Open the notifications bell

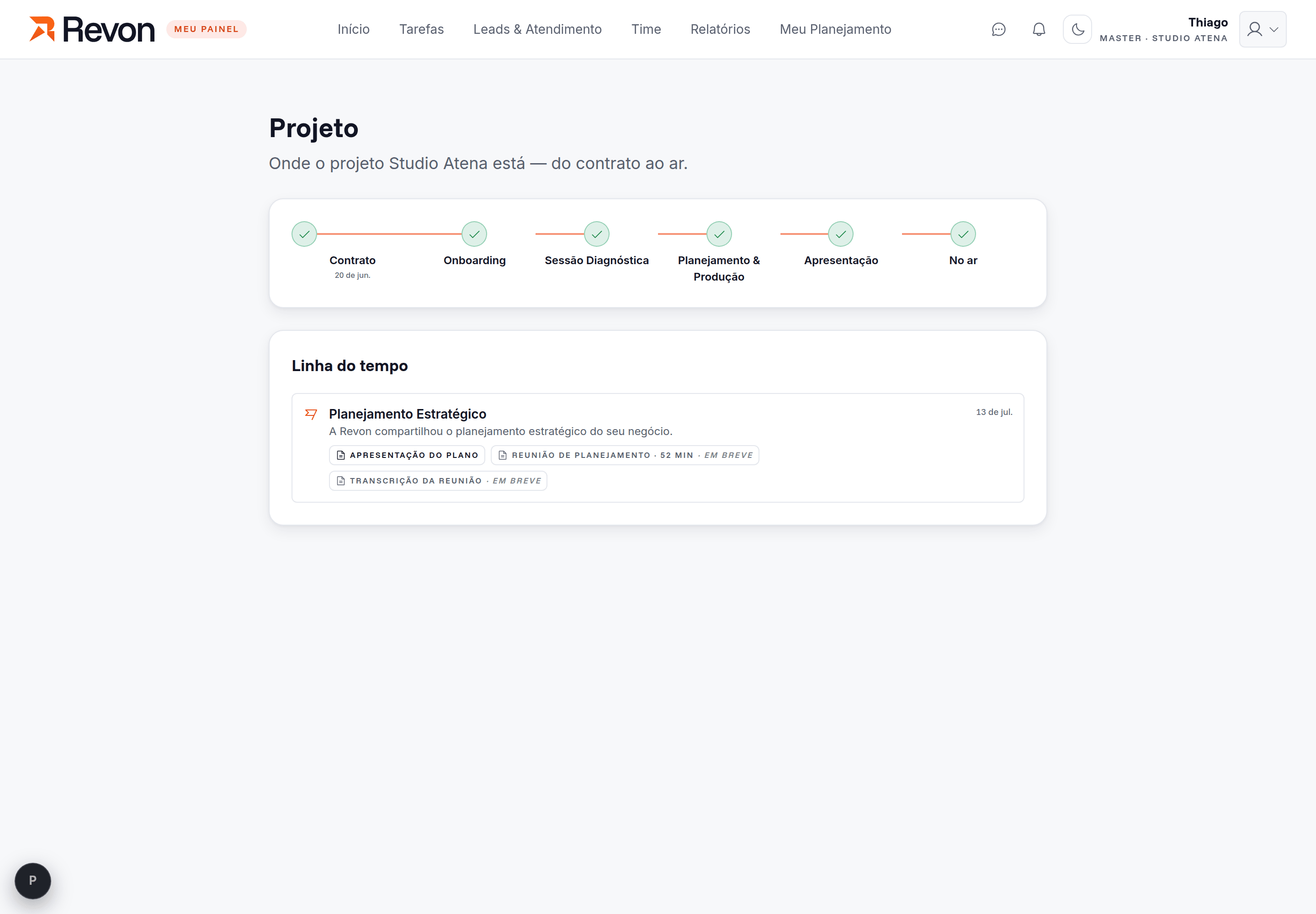(x=1038, y=29)
